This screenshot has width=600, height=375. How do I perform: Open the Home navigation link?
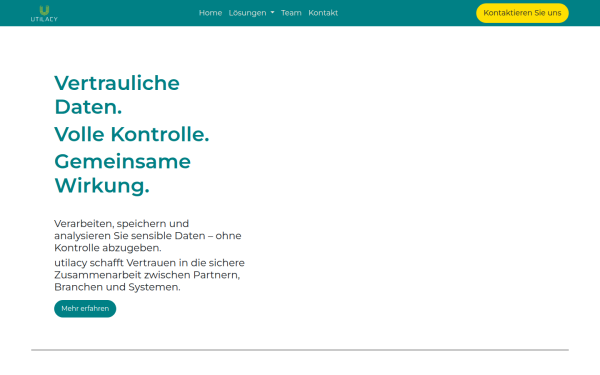click(210, 13)
